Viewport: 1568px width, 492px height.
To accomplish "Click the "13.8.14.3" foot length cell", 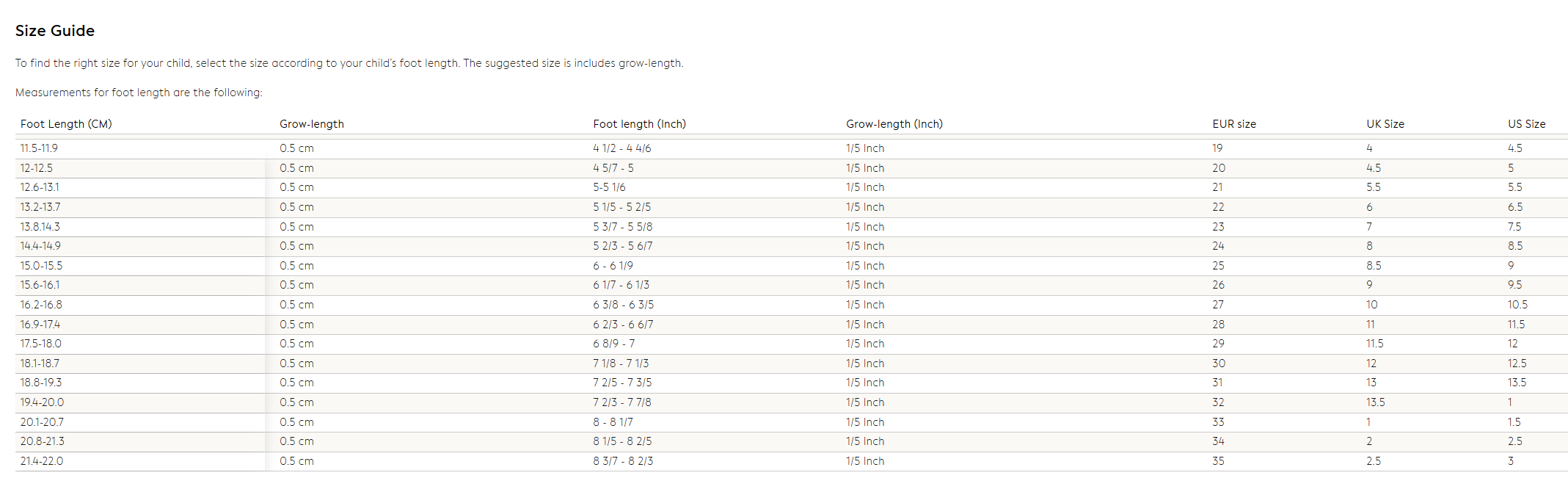I will (x=40, y=227).
